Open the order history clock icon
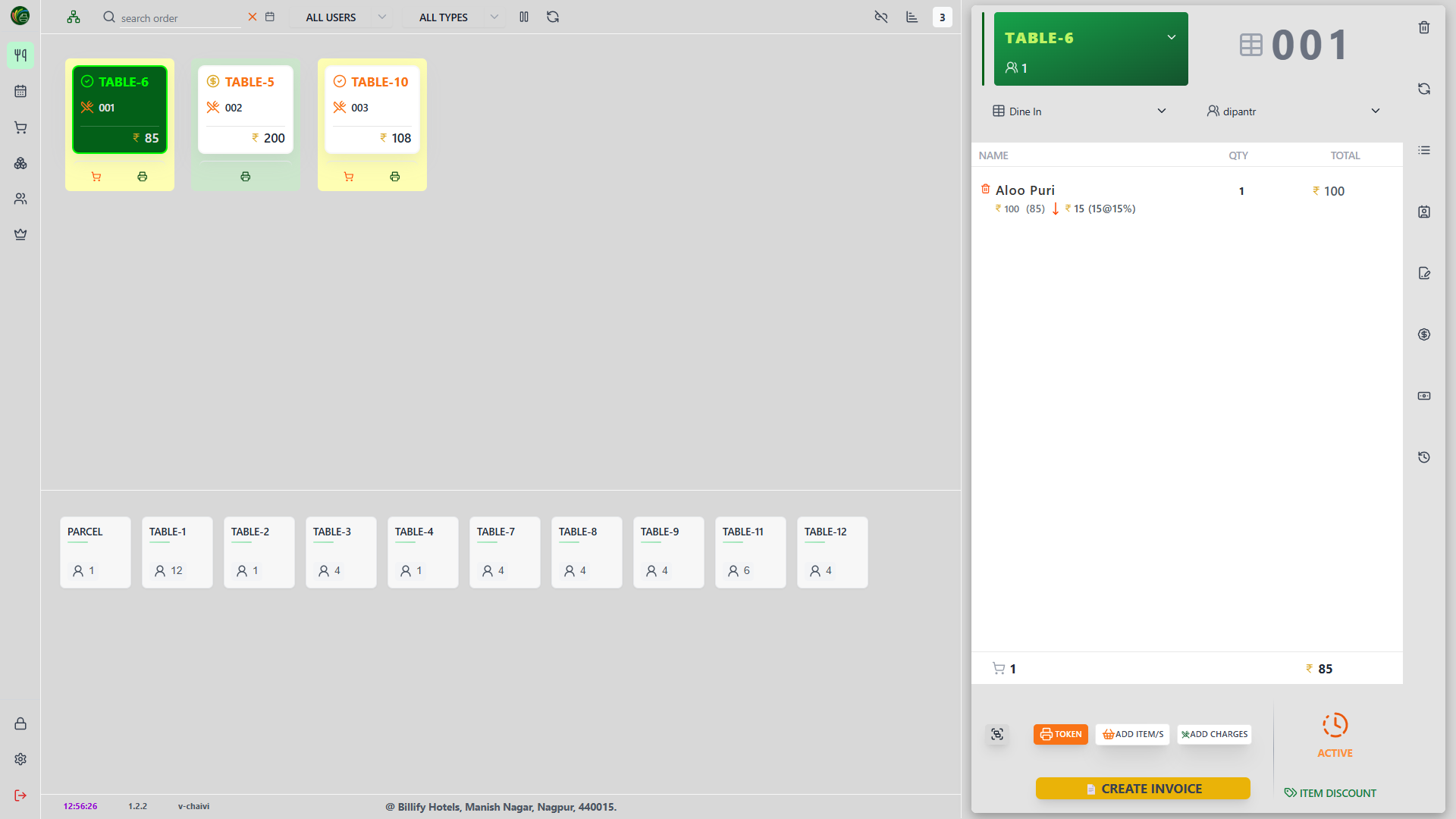 tap(1423, 457)
